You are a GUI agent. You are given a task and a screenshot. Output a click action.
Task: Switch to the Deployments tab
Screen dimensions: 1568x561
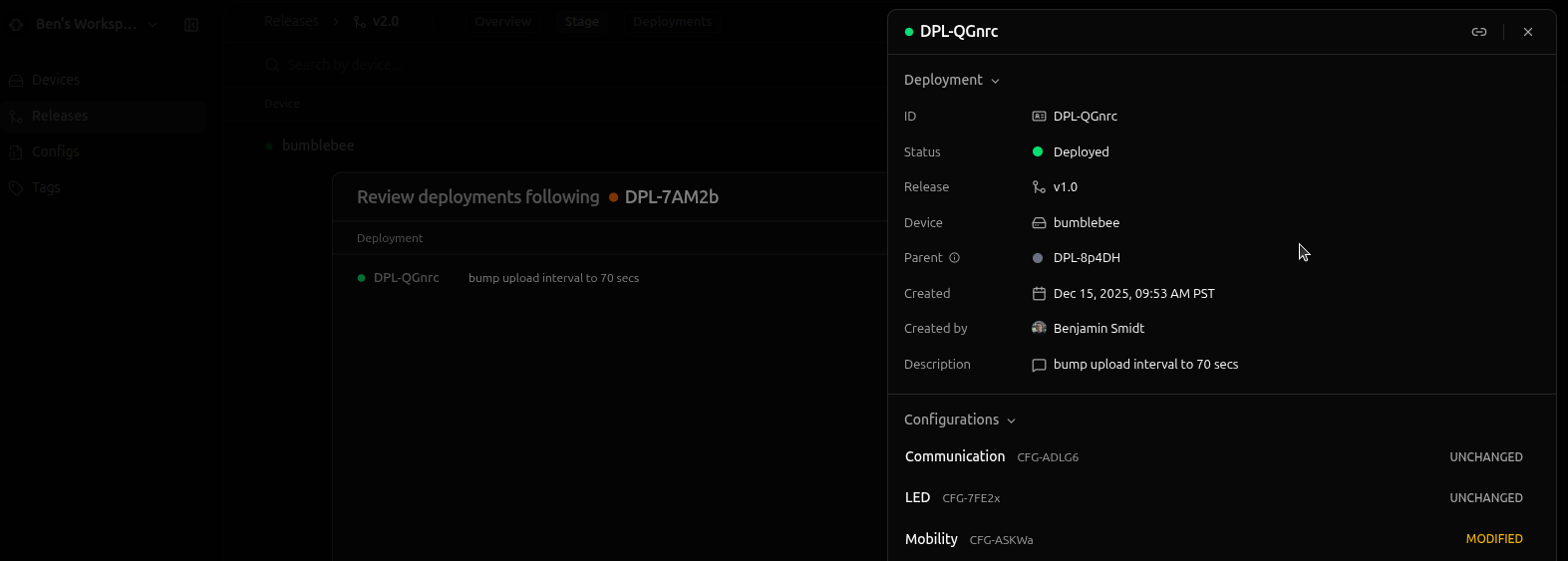[672, 21]
